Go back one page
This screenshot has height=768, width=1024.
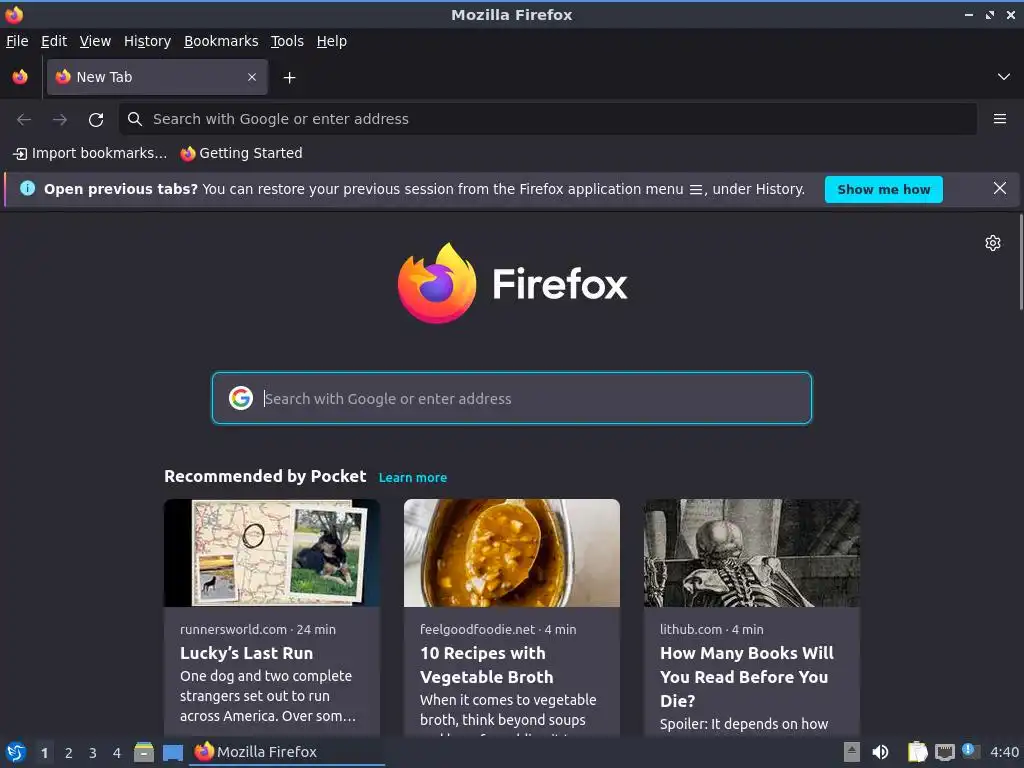pos(24,119)
